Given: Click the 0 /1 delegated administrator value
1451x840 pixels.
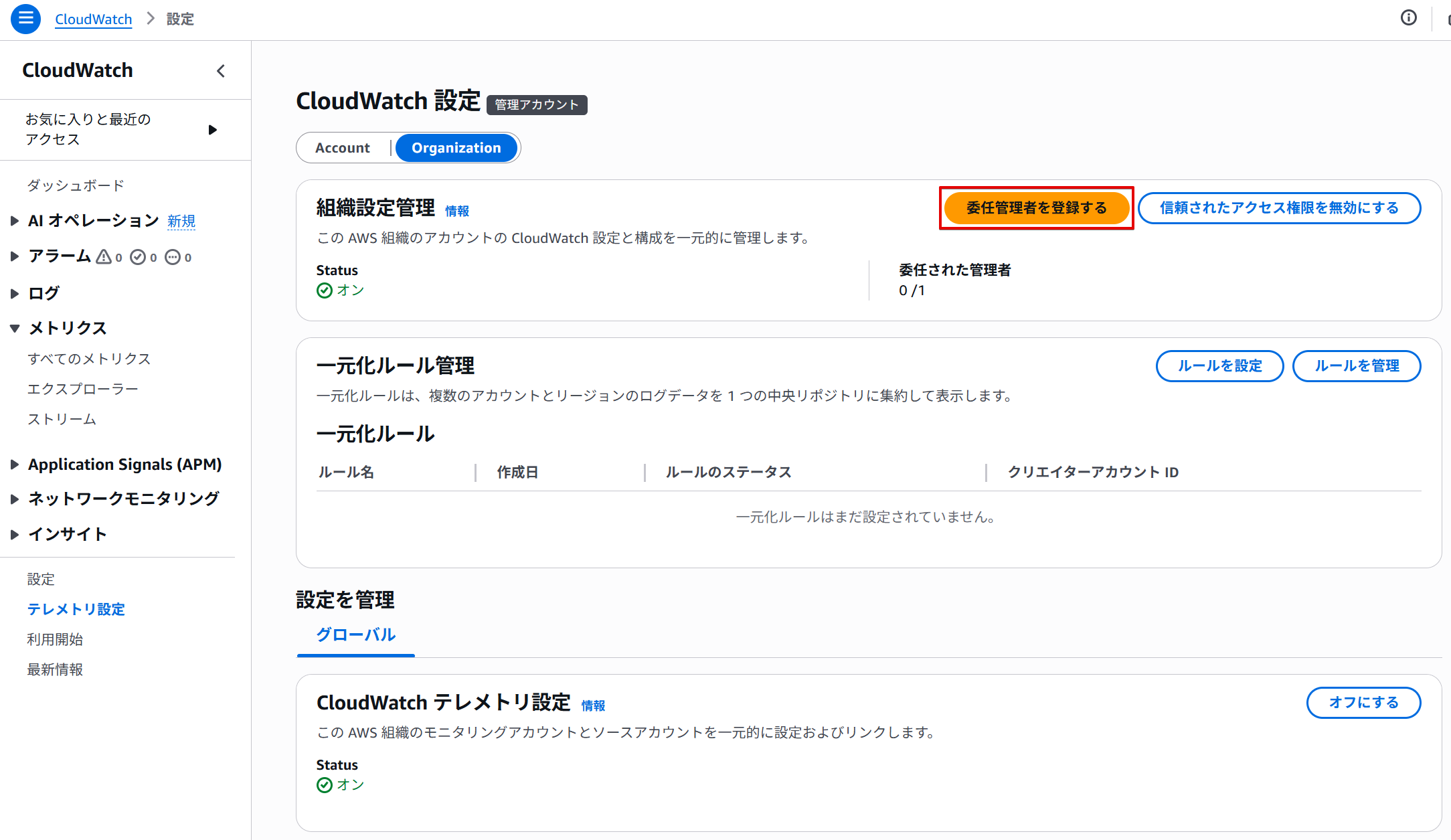Looking at the screenshot, I should (x=912, y=290).
